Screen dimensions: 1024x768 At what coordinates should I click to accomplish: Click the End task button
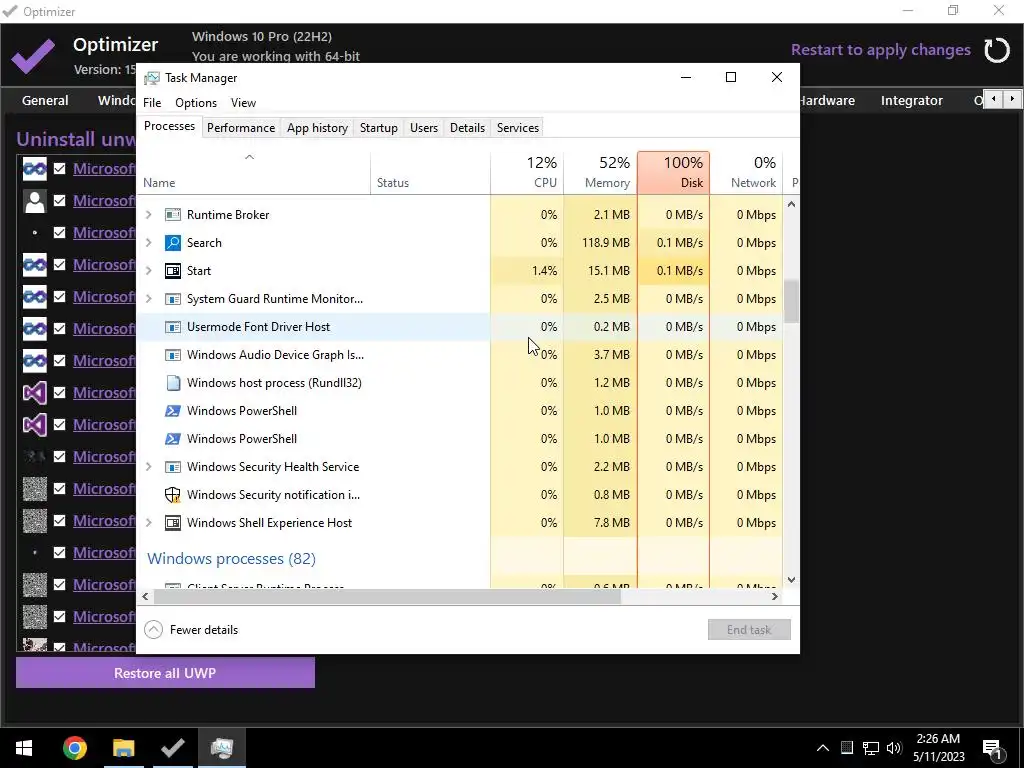[x=749, y=630]
